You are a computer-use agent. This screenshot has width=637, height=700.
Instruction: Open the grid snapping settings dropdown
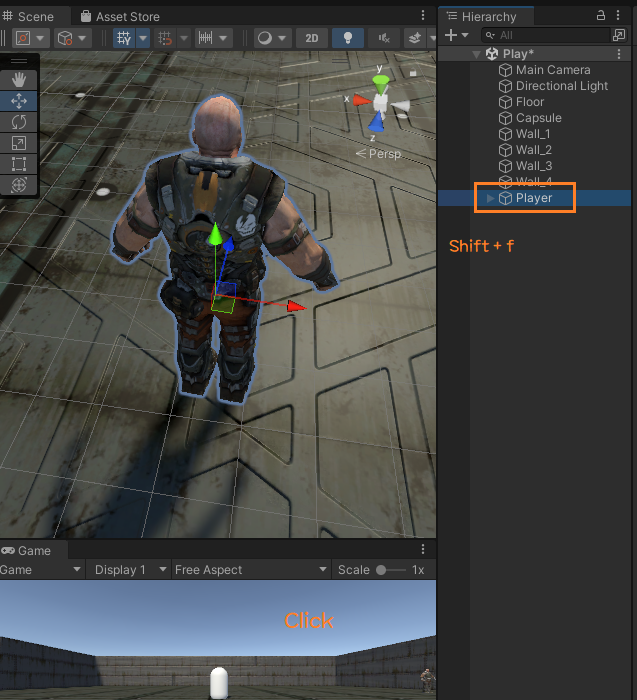[184, 38]
